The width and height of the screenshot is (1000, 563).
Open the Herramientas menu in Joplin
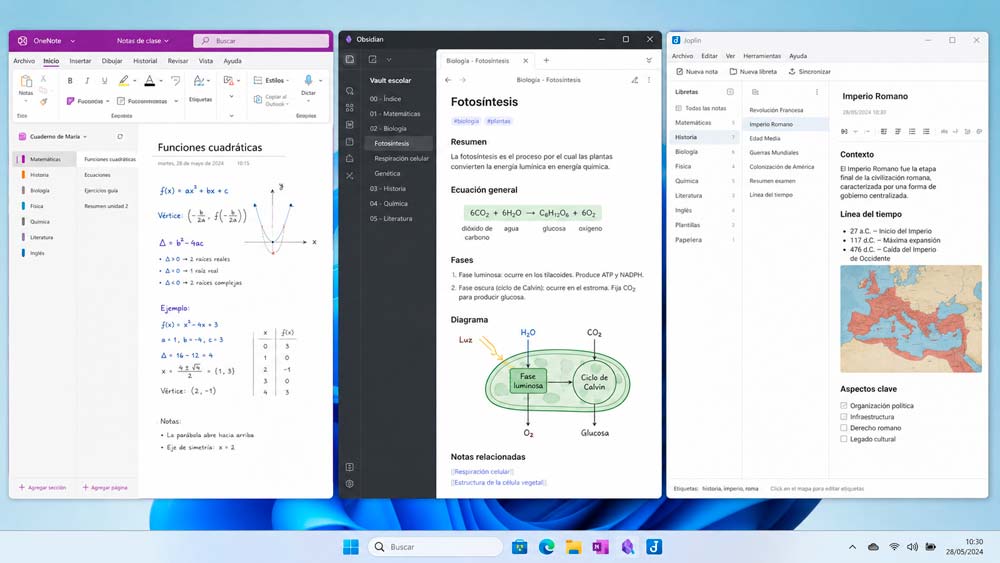click(x=761, y=56)
